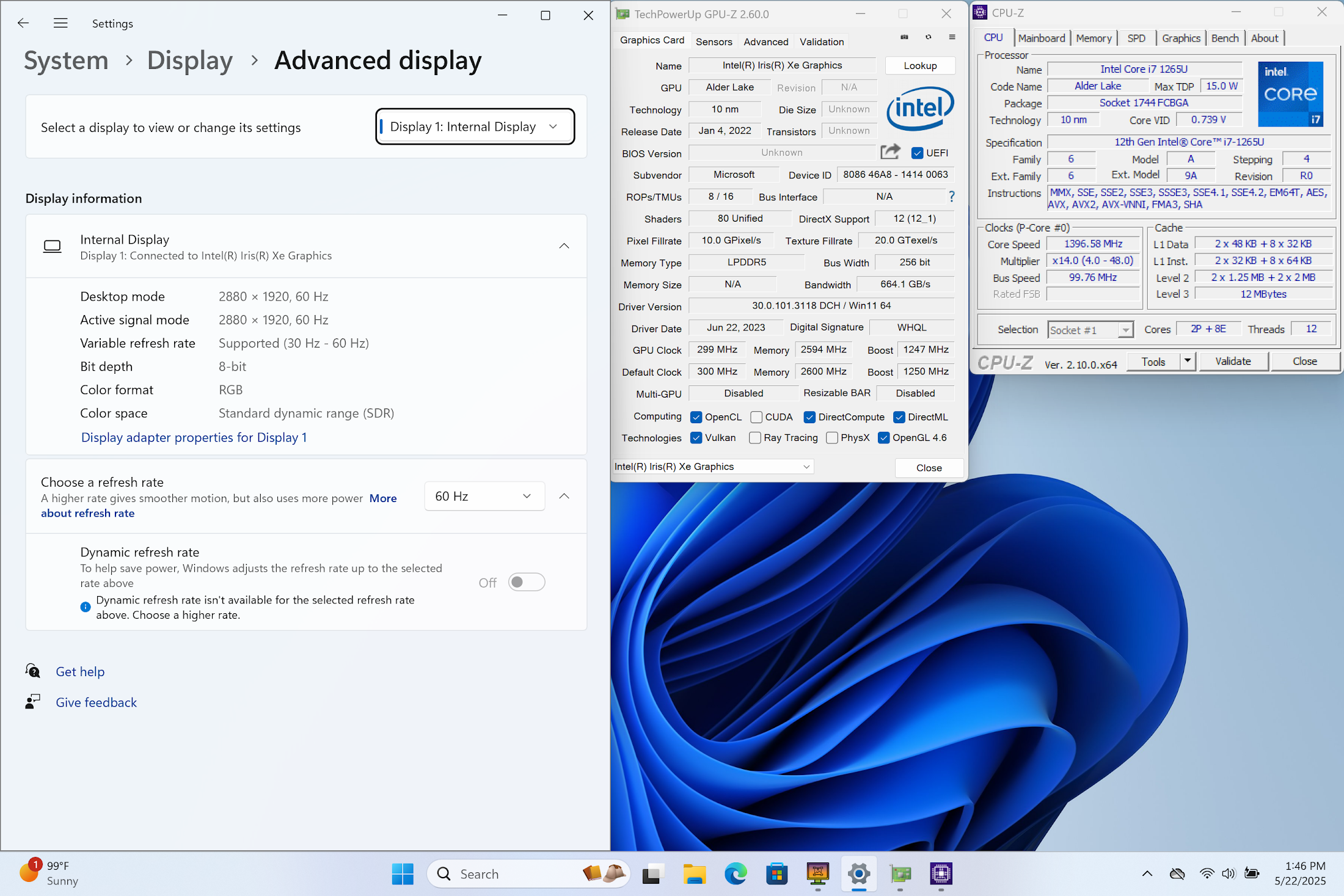Click the Give feedback icon in Settings
1344x896 pixels.
32,702
